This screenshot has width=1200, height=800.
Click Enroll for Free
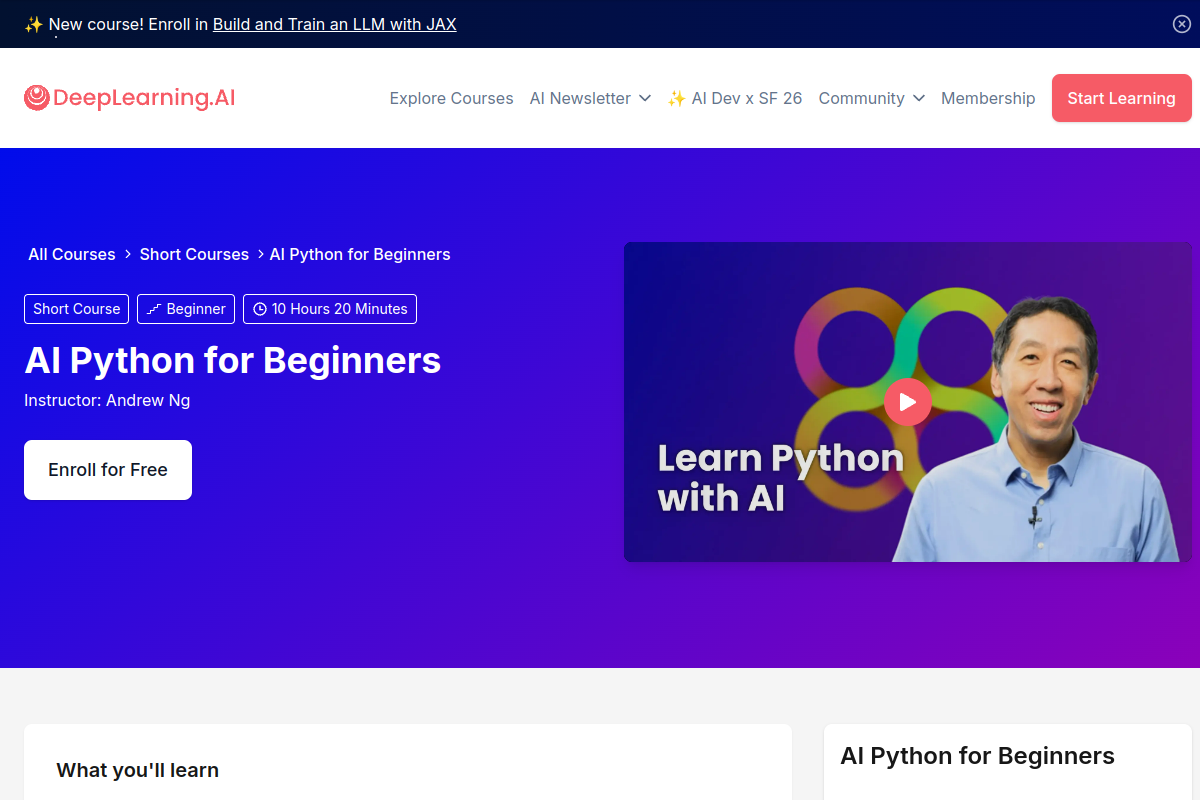(107, 469)
